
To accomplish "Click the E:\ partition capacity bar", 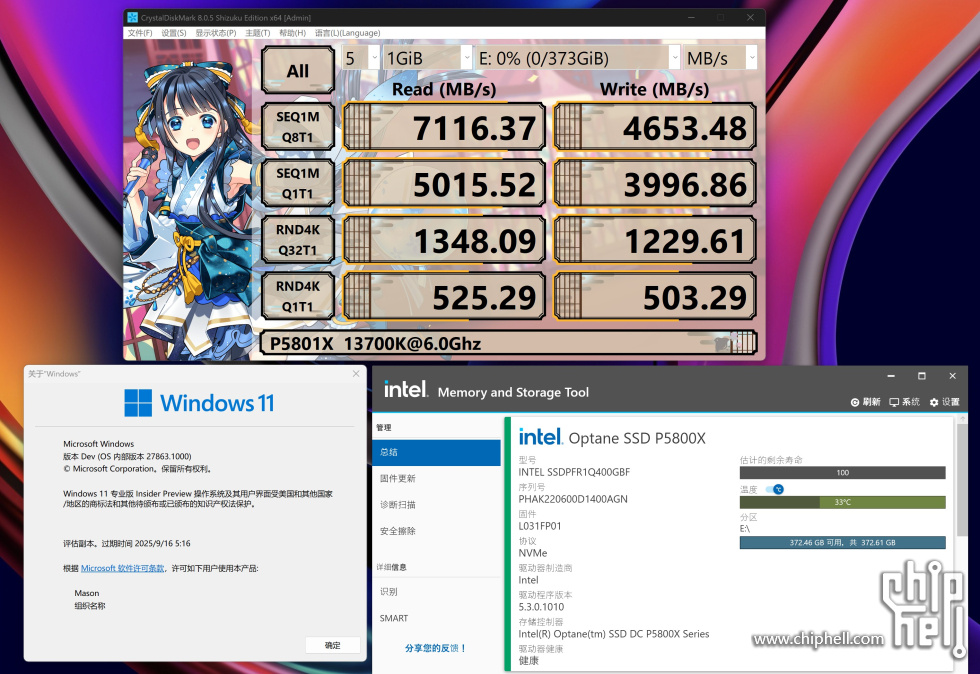I will [x=842, y=543].
